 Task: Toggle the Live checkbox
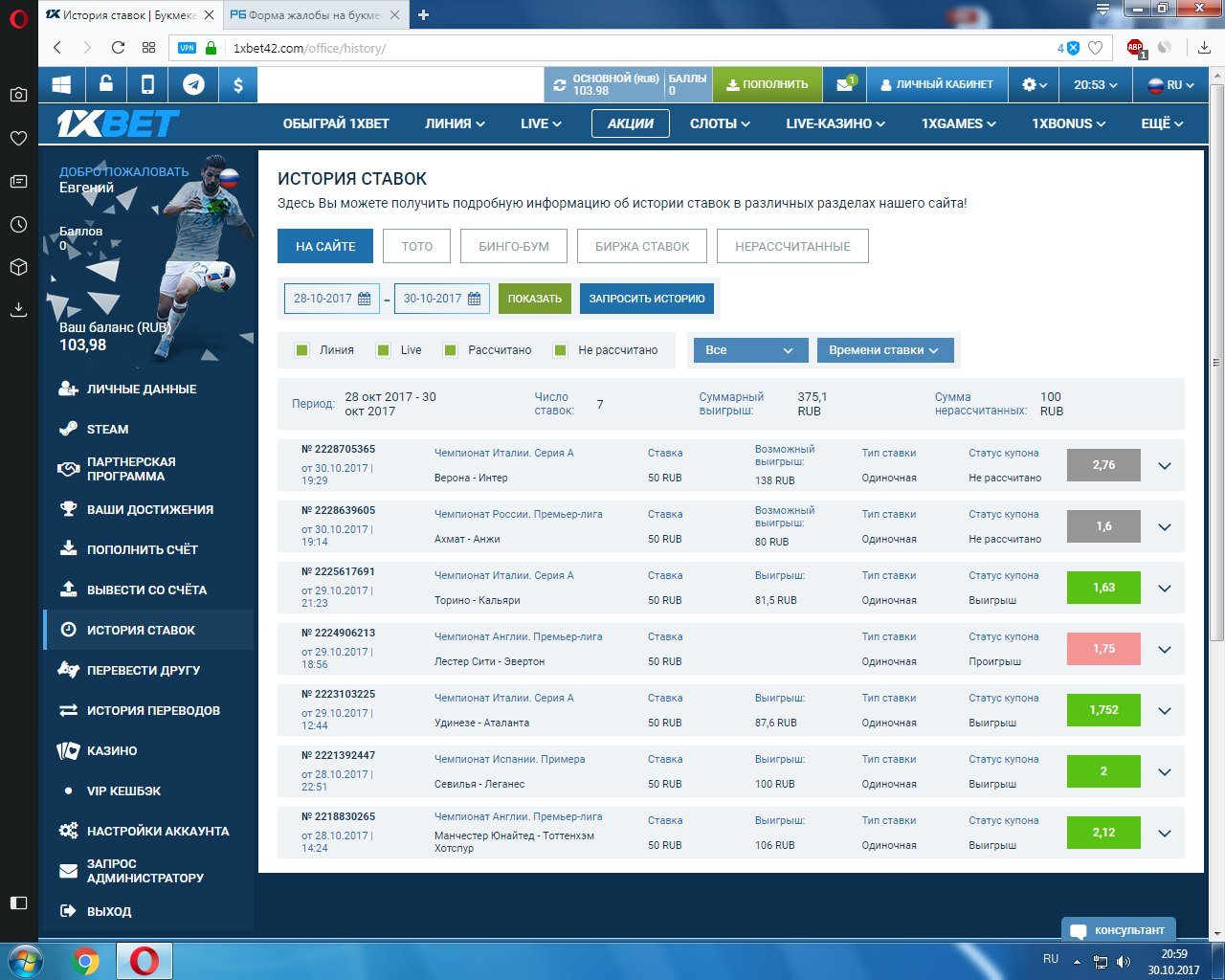tap(384, 350)
